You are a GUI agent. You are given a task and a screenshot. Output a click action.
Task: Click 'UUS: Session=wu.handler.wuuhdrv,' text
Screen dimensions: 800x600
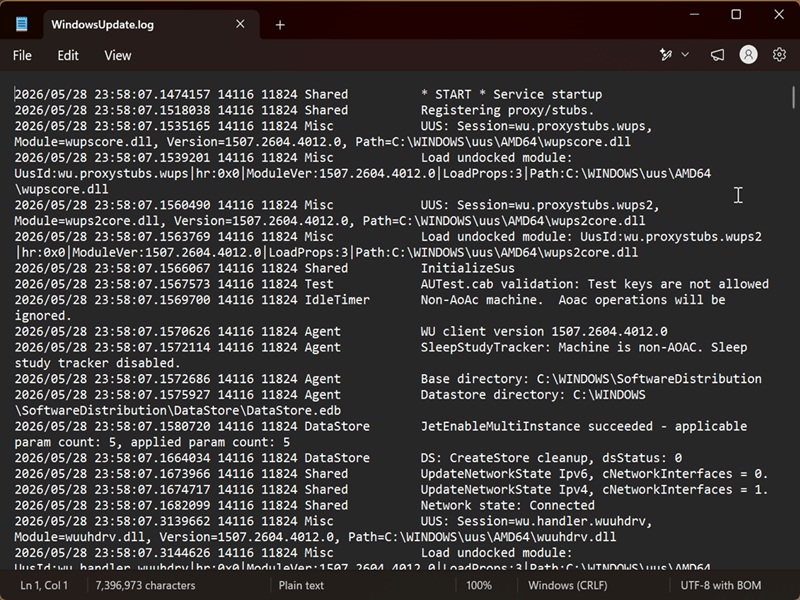[536, 521]
